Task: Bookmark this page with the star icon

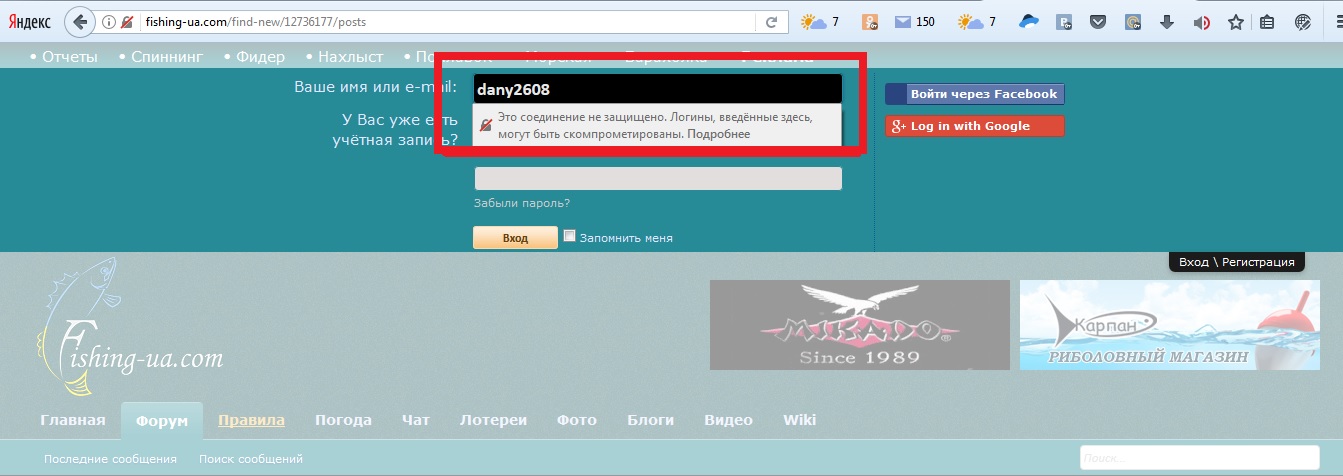Action: coord(1236,22)
